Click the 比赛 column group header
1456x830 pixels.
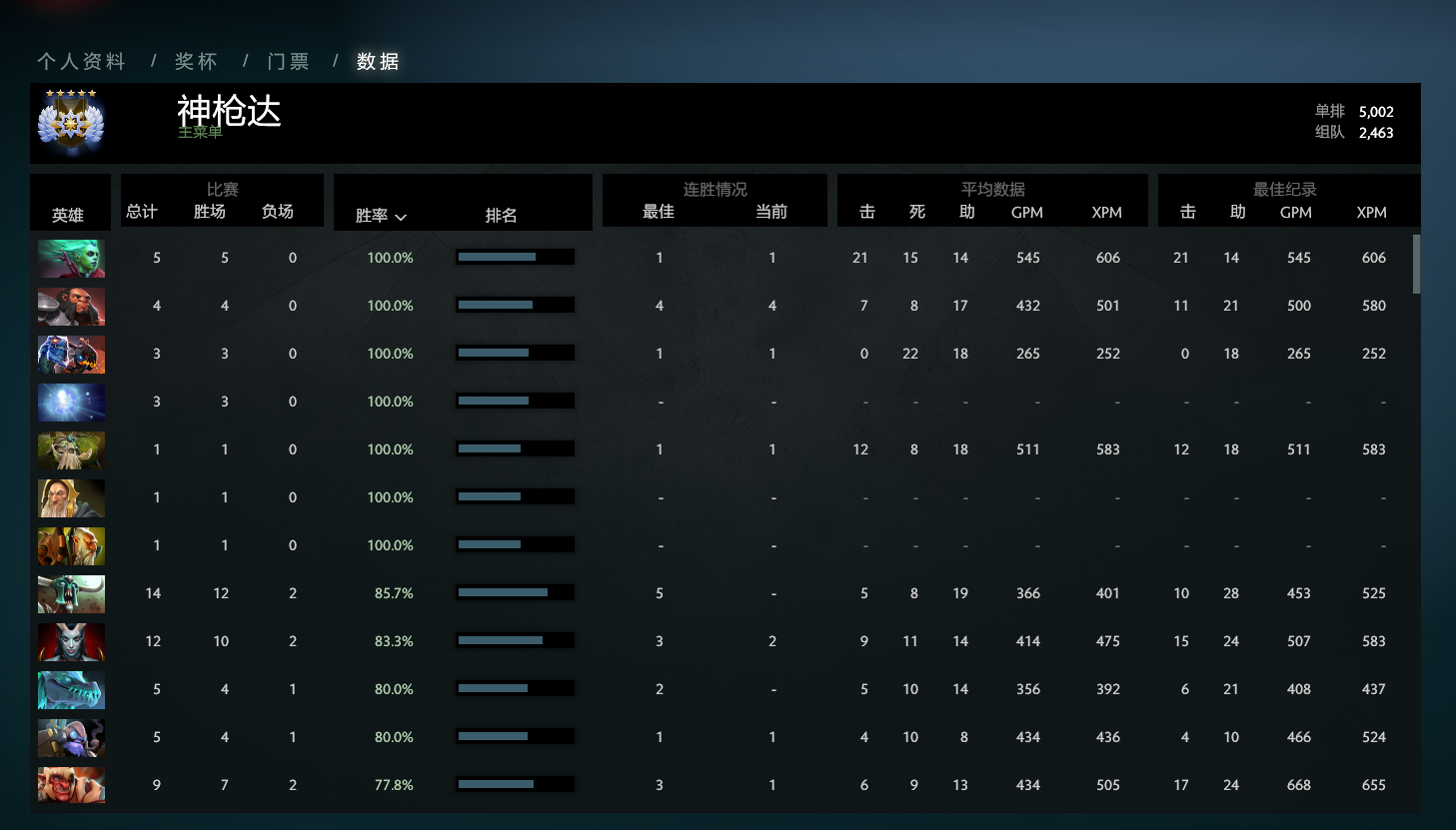(222, 189)
